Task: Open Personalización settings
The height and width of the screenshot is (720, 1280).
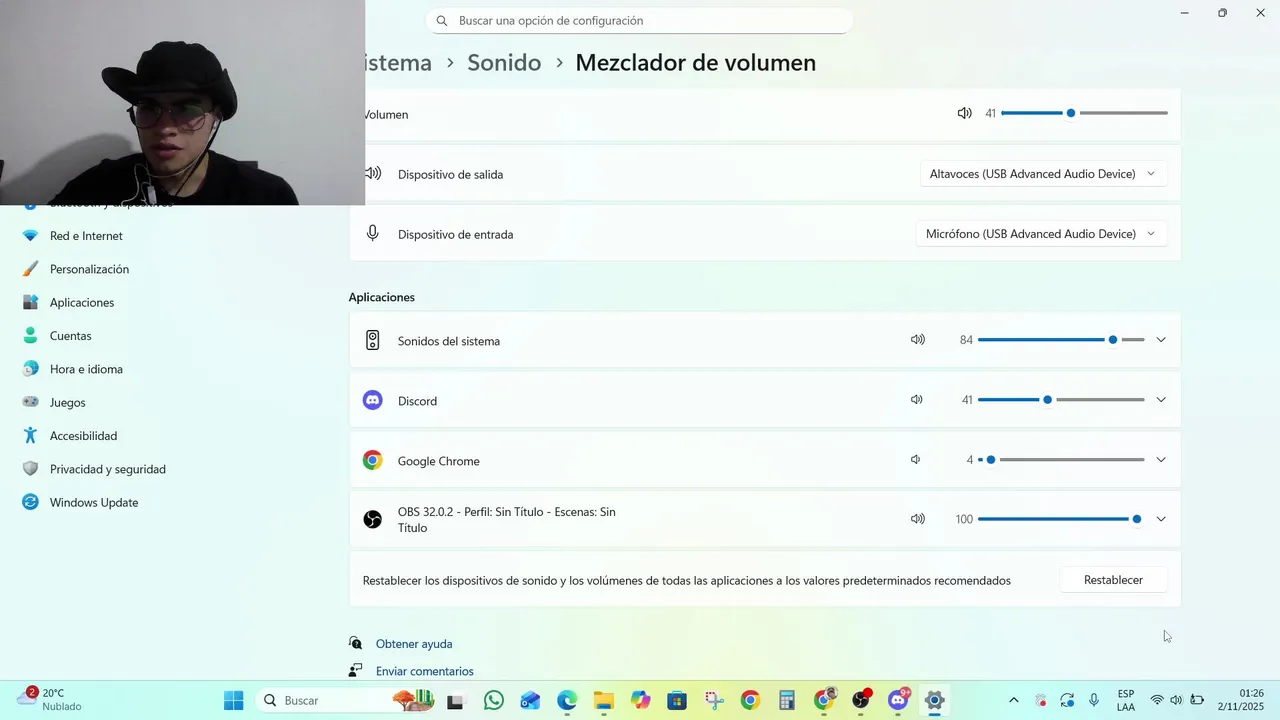Action: click(89, 269)
